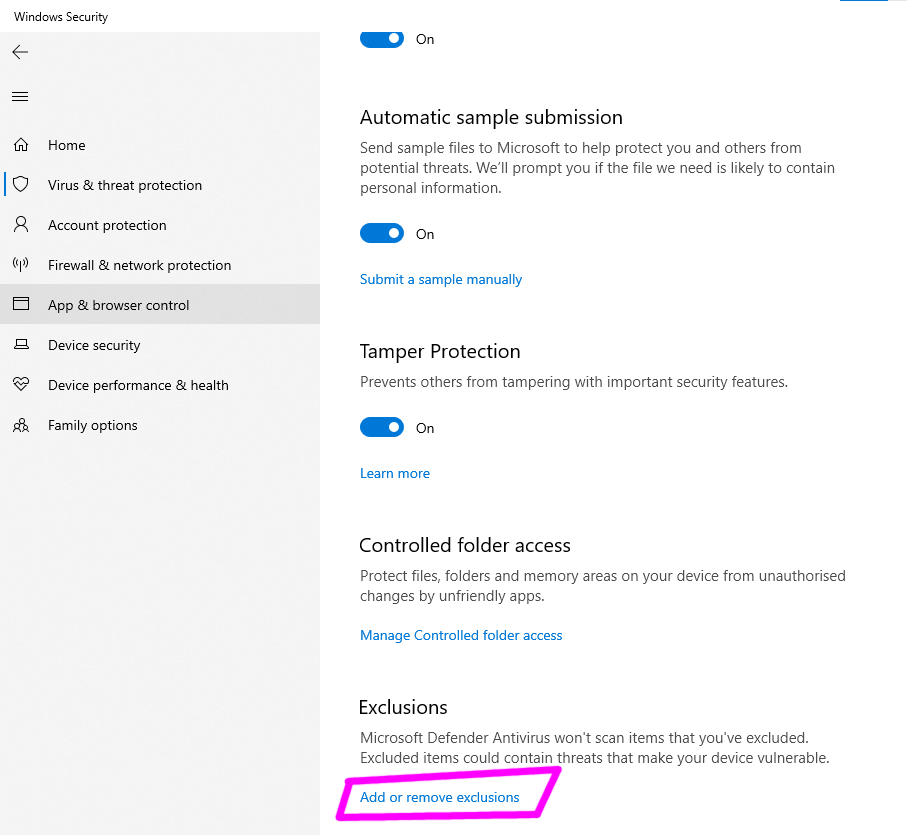The height and width of the screenshot is (835, 907).
Task: Open Family options in sidebar
Action: click(x=93, y=425)
